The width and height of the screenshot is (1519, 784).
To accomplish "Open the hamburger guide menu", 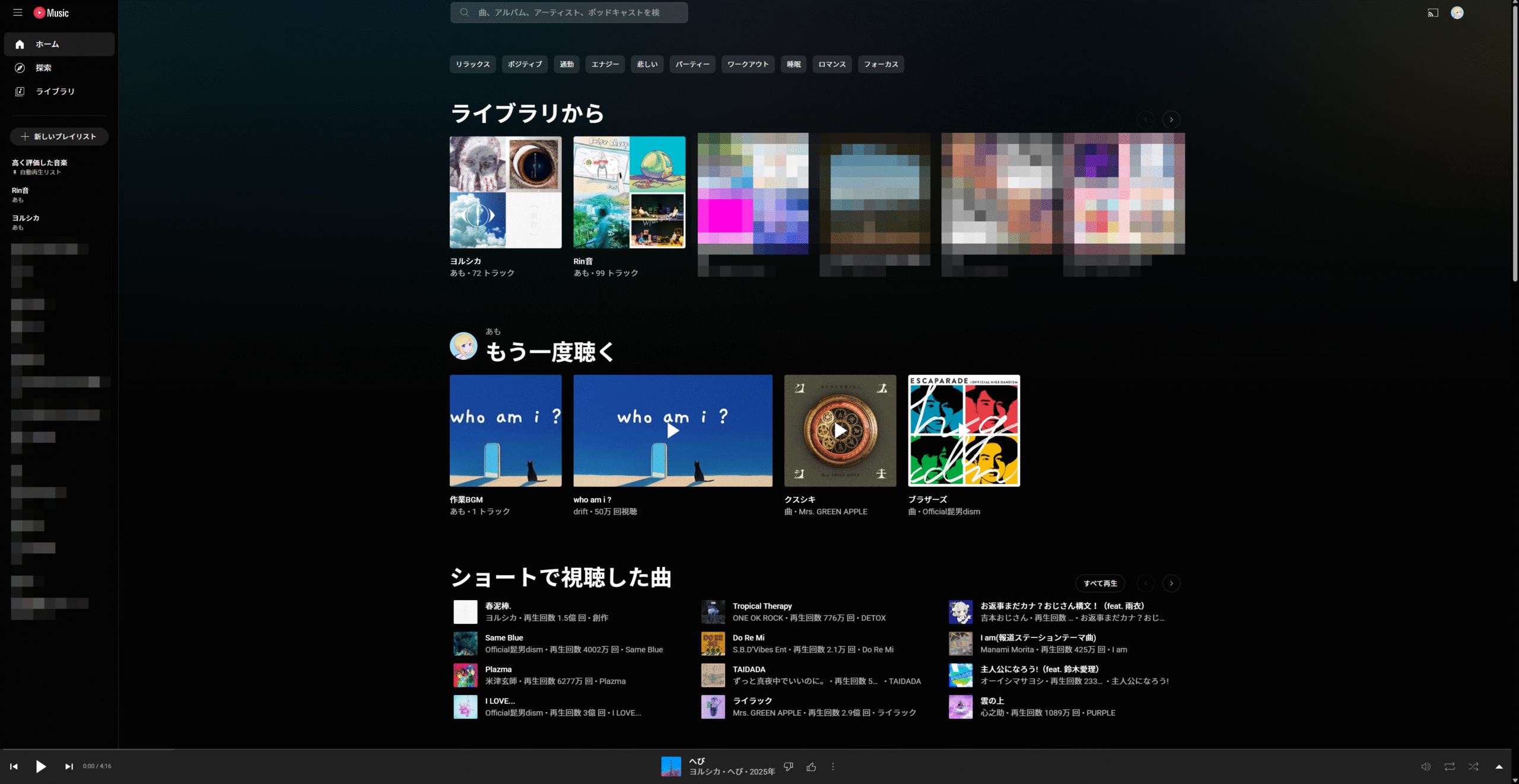I will point(18,12).
